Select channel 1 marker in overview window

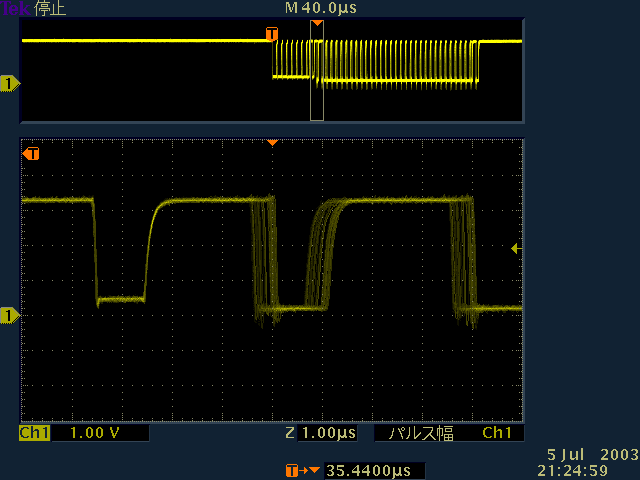(x=9, y=83)
